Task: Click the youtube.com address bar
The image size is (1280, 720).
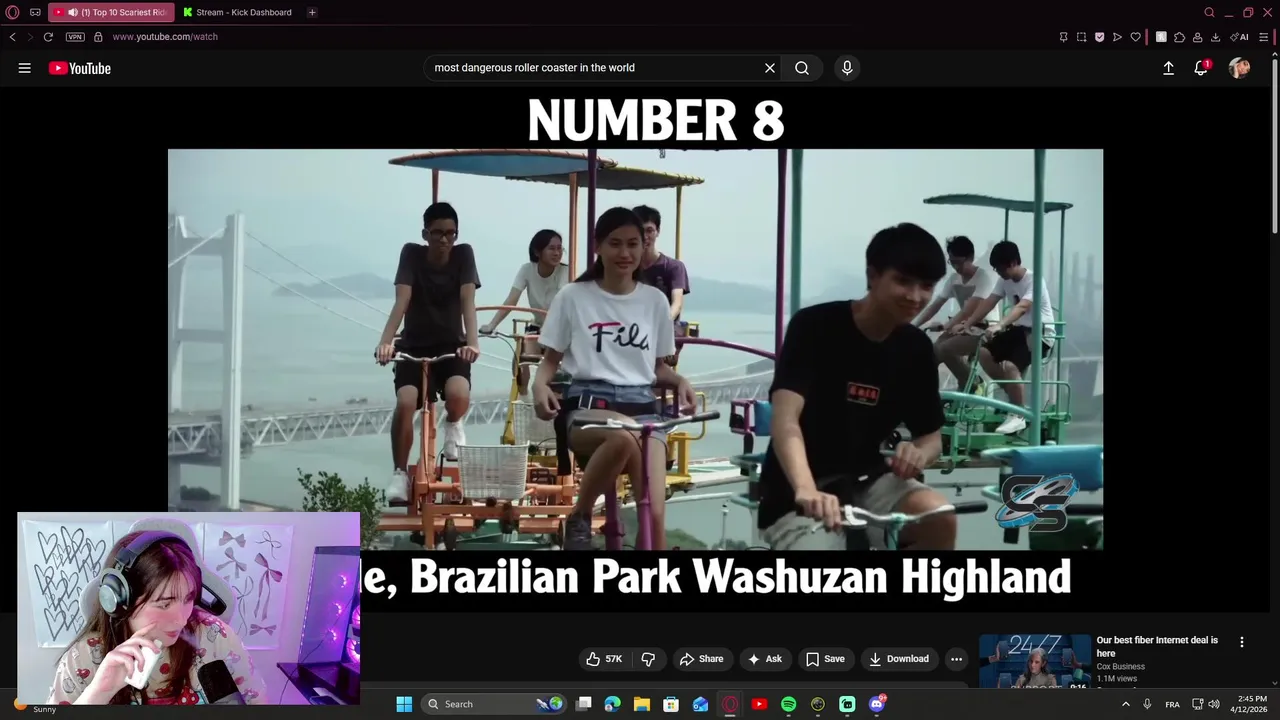Action: [165, 37]
